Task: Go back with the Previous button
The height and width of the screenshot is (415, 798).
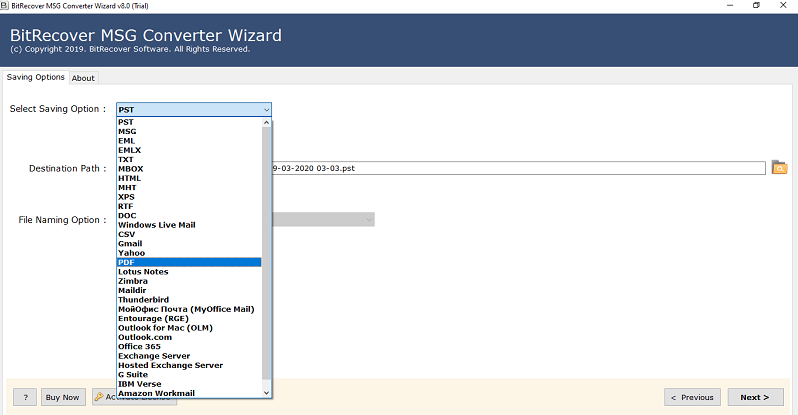Action: point(692,397)
